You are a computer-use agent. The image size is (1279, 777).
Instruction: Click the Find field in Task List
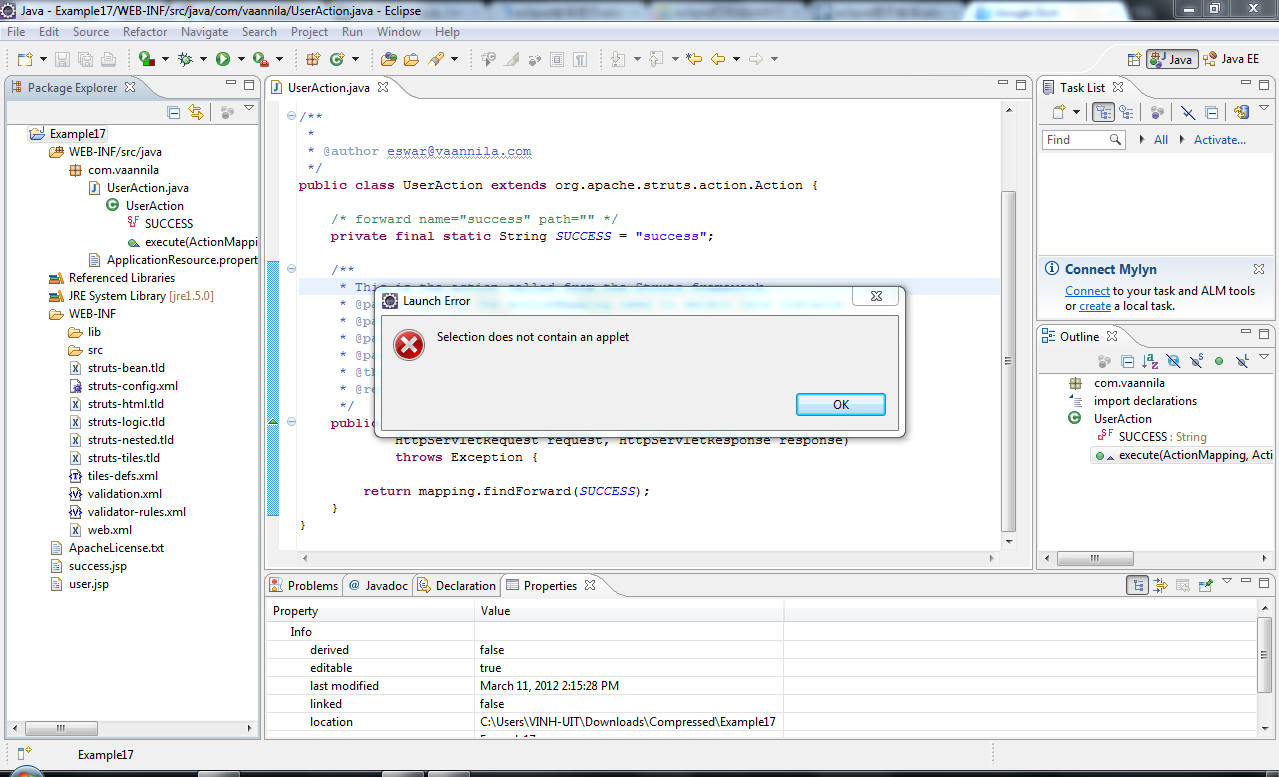(1076, 140)
